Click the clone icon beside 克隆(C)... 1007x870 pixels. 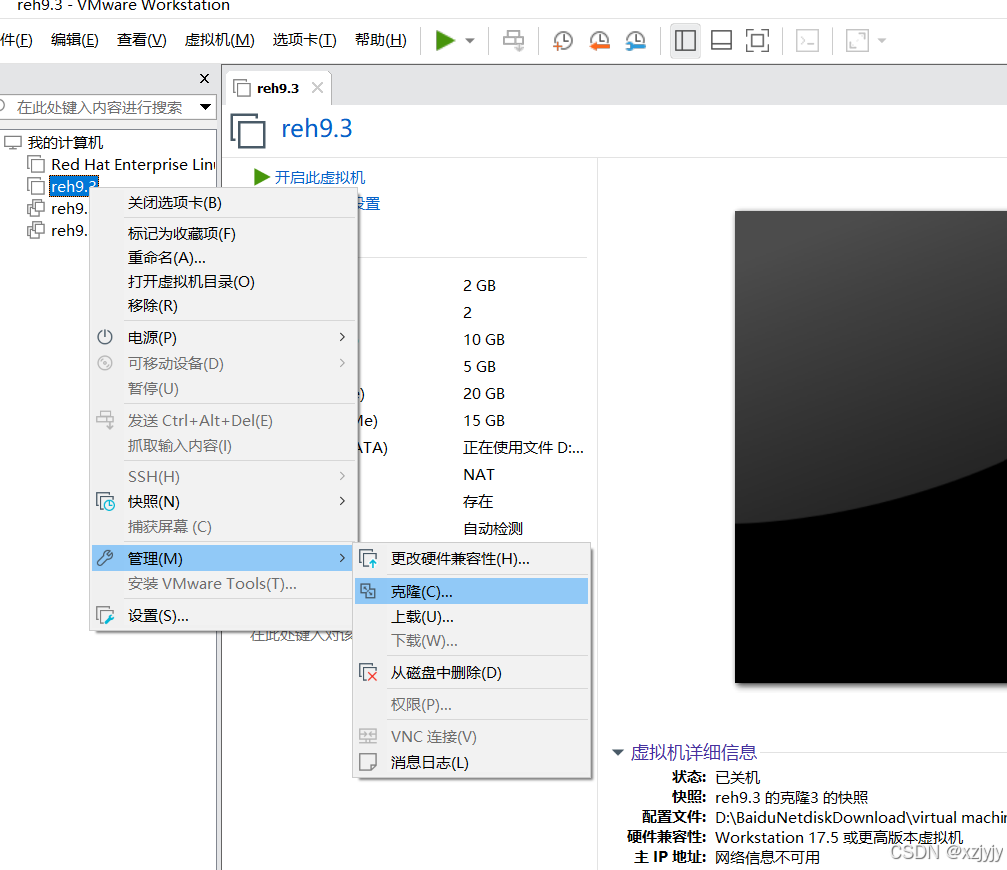tap(368, 591)
